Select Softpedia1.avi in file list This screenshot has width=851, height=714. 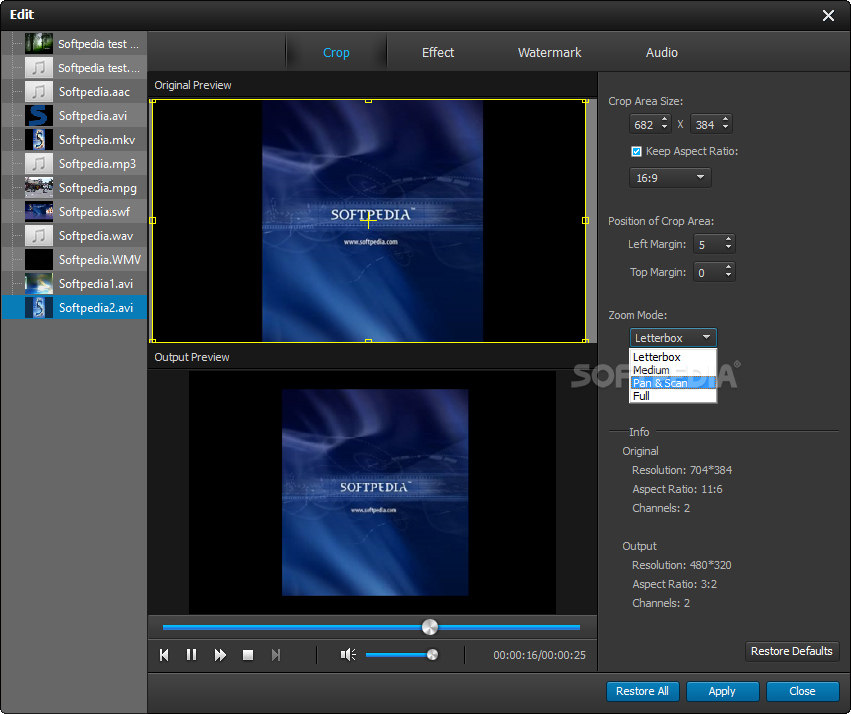96,283
